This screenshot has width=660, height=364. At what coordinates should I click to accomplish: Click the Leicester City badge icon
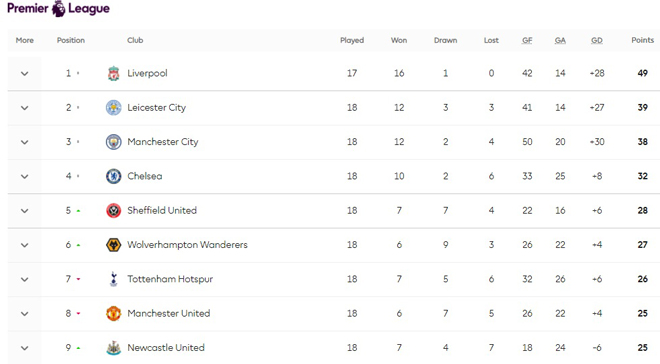(113, 108)
